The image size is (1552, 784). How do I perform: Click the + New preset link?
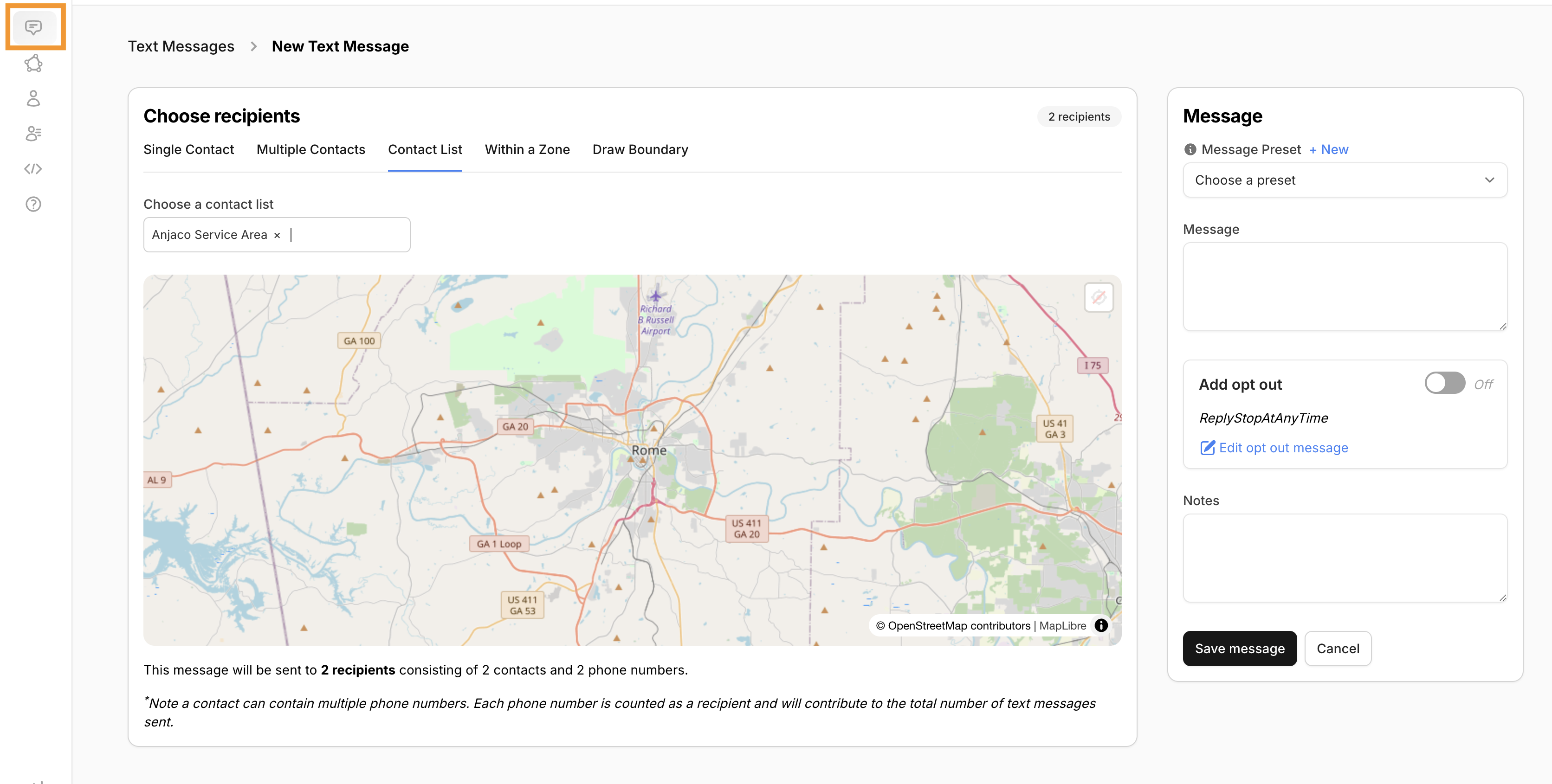tap(1328, 149)
